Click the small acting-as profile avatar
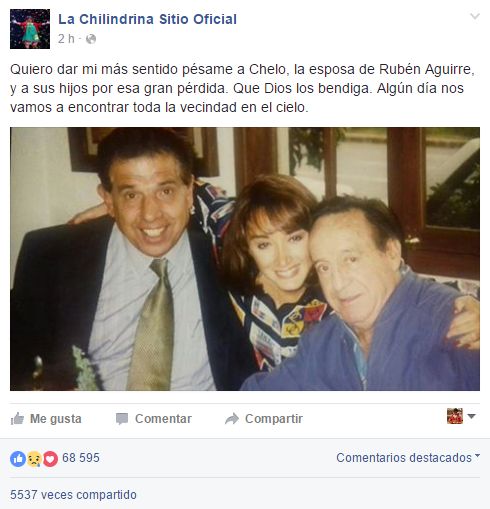The height and width of the screenshot is (509, 490). pos(455,416)
